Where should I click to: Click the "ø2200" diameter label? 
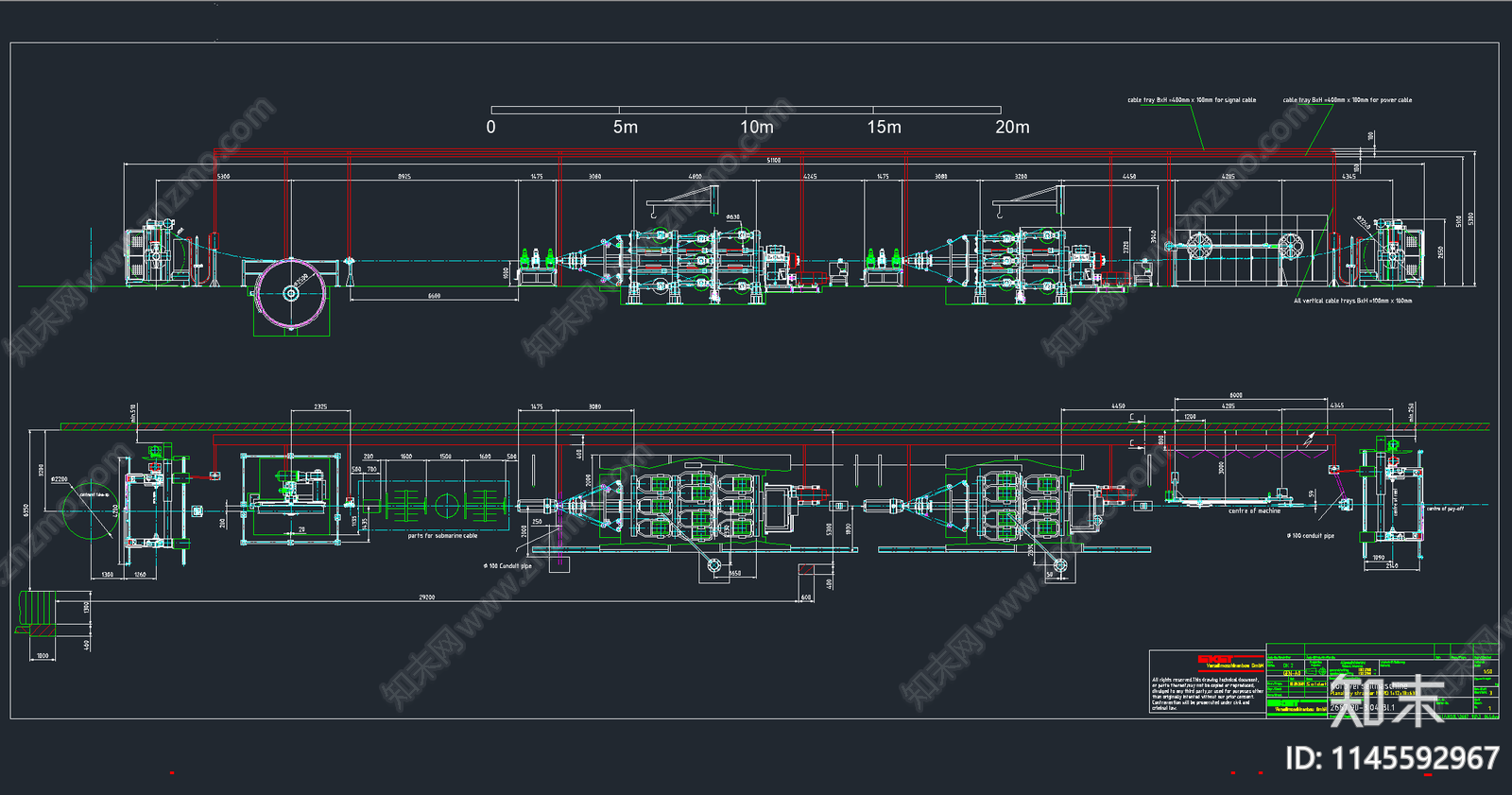point(60,479)
